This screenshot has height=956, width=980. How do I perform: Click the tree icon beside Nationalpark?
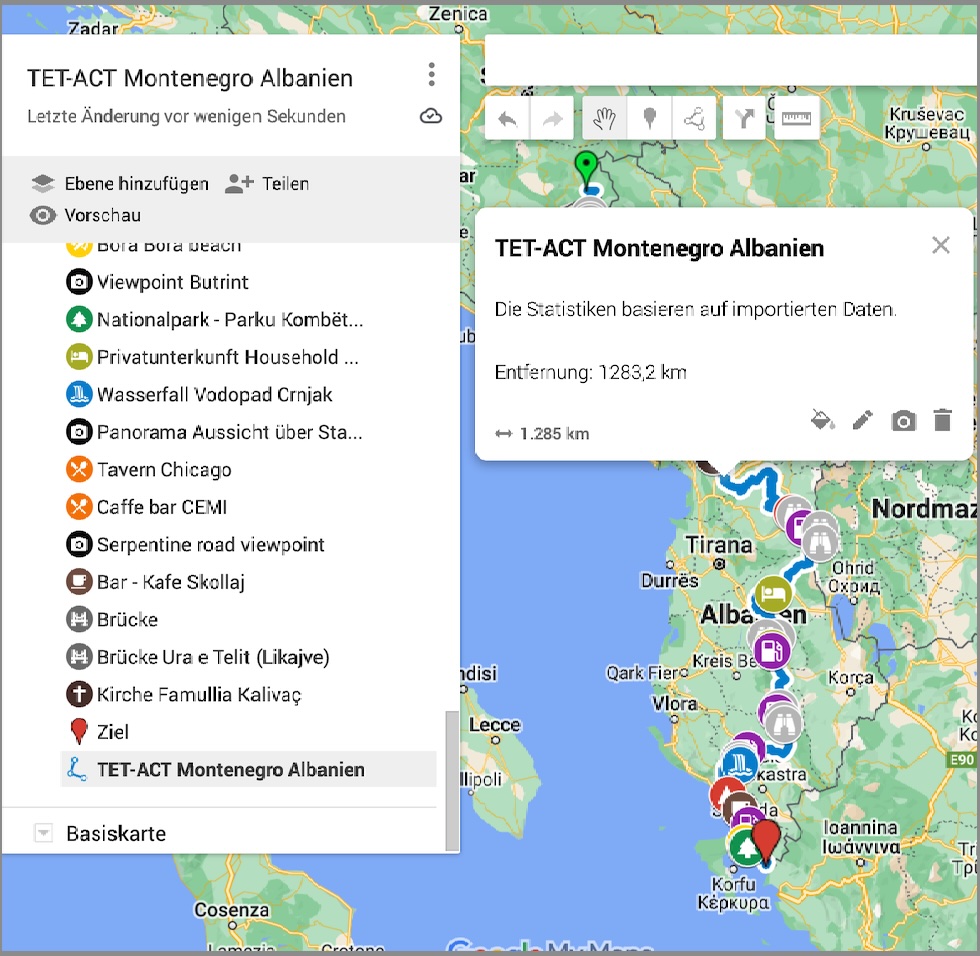click(x=79, y=320)
